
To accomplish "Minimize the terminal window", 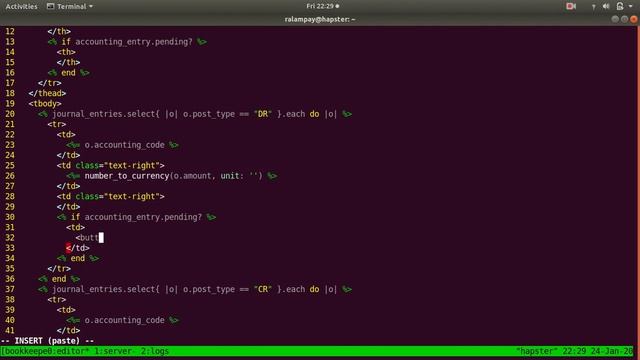I will pos(615,19).
